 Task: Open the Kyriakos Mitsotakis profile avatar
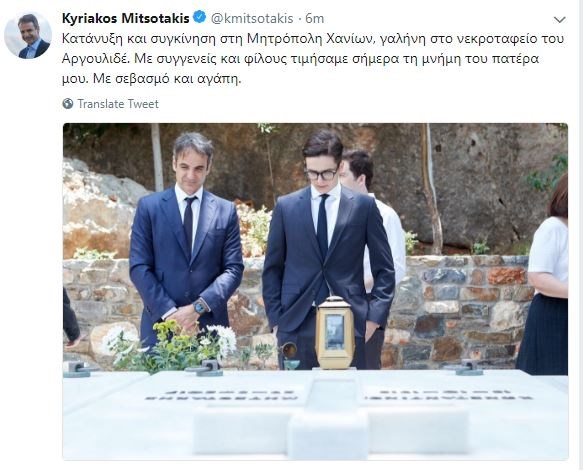point(28,35)
